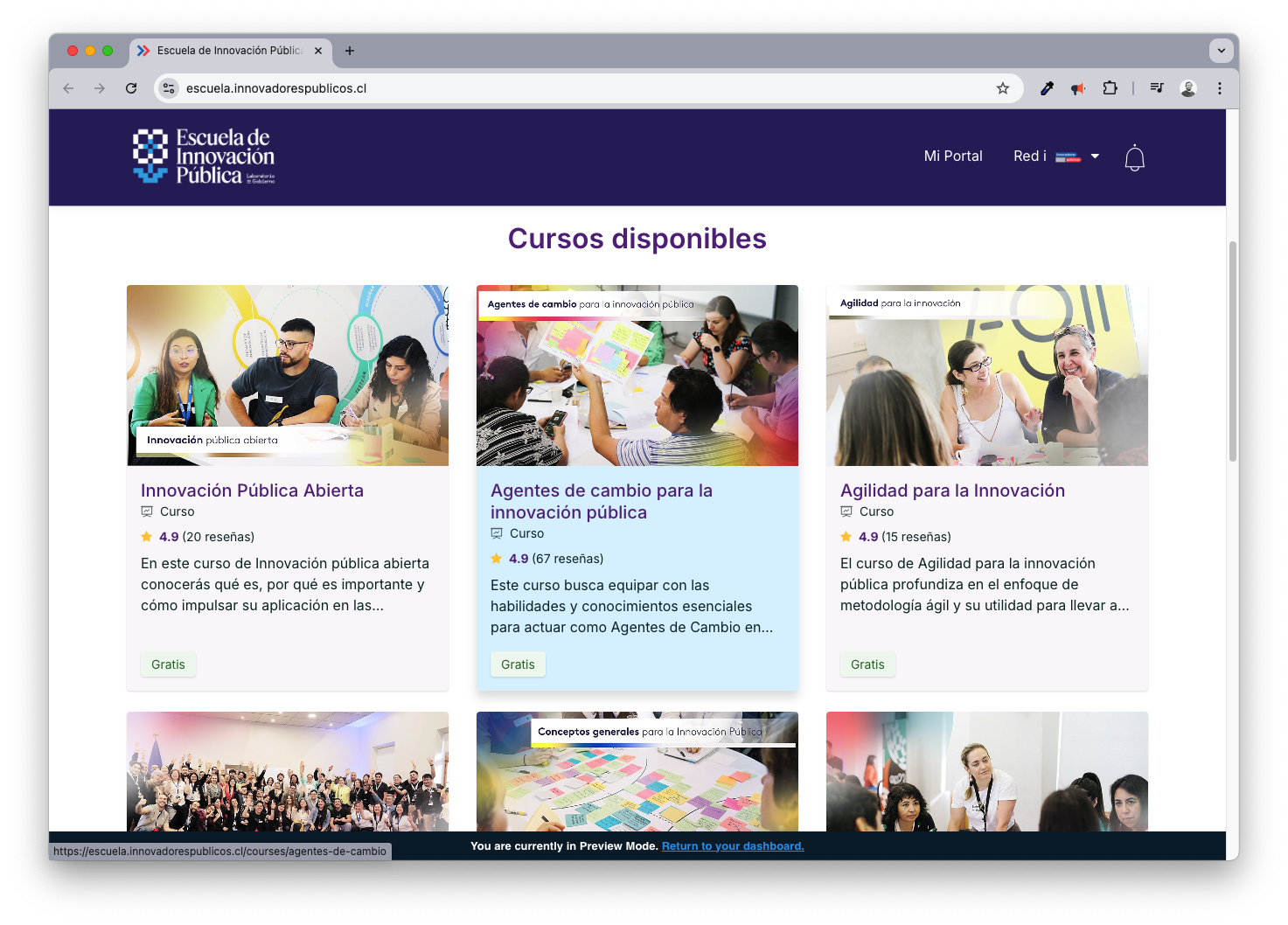Bookmark this page with star icon
This screenshot has height=925, width=1288.
point(1003,88)
